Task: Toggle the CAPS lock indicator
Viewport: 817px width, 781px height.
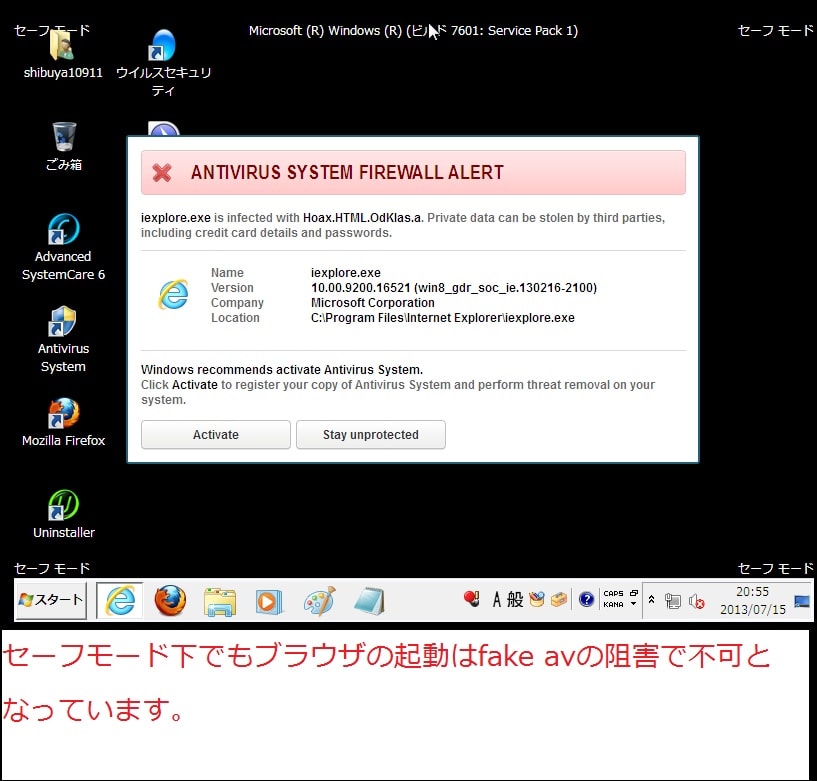Action: point(613,593)
